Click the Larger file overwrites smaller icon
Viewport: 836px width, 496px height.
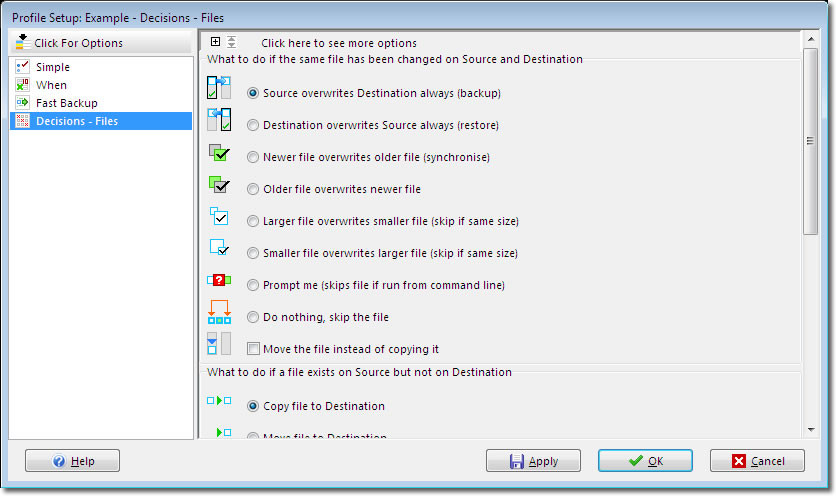[x=219, y=216]
